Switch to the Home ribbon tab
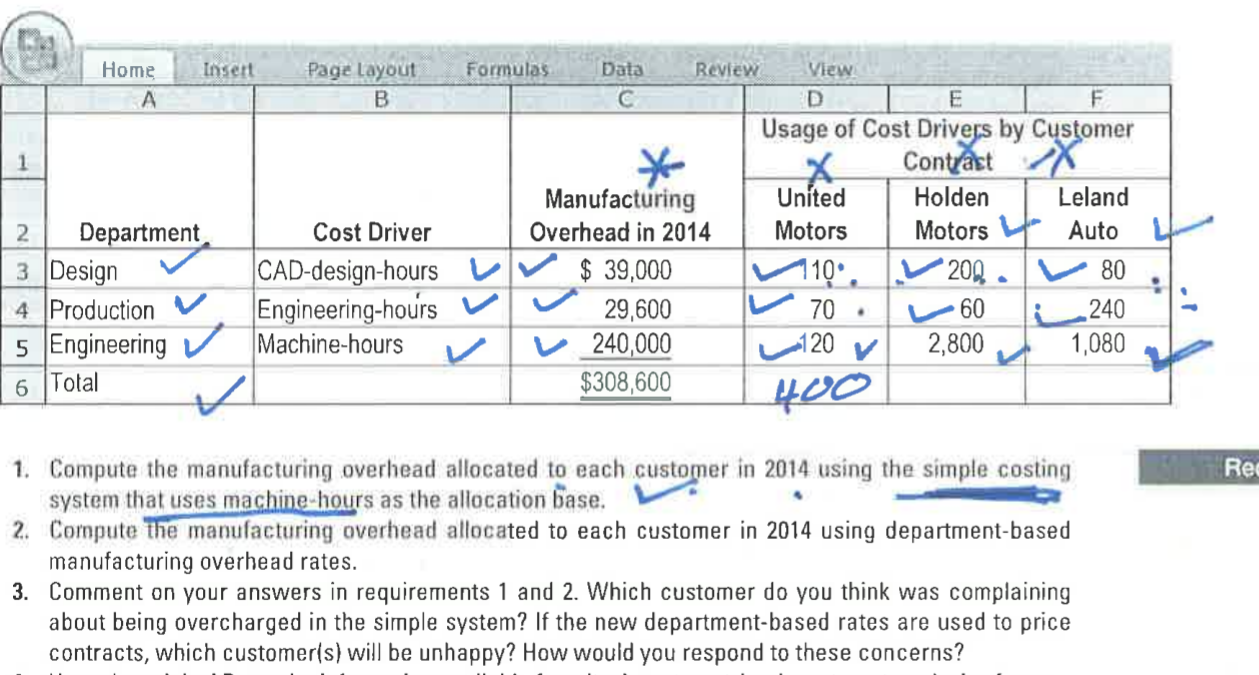The height and width of the screenshot is (675, 1259). [x=128, y=70]
